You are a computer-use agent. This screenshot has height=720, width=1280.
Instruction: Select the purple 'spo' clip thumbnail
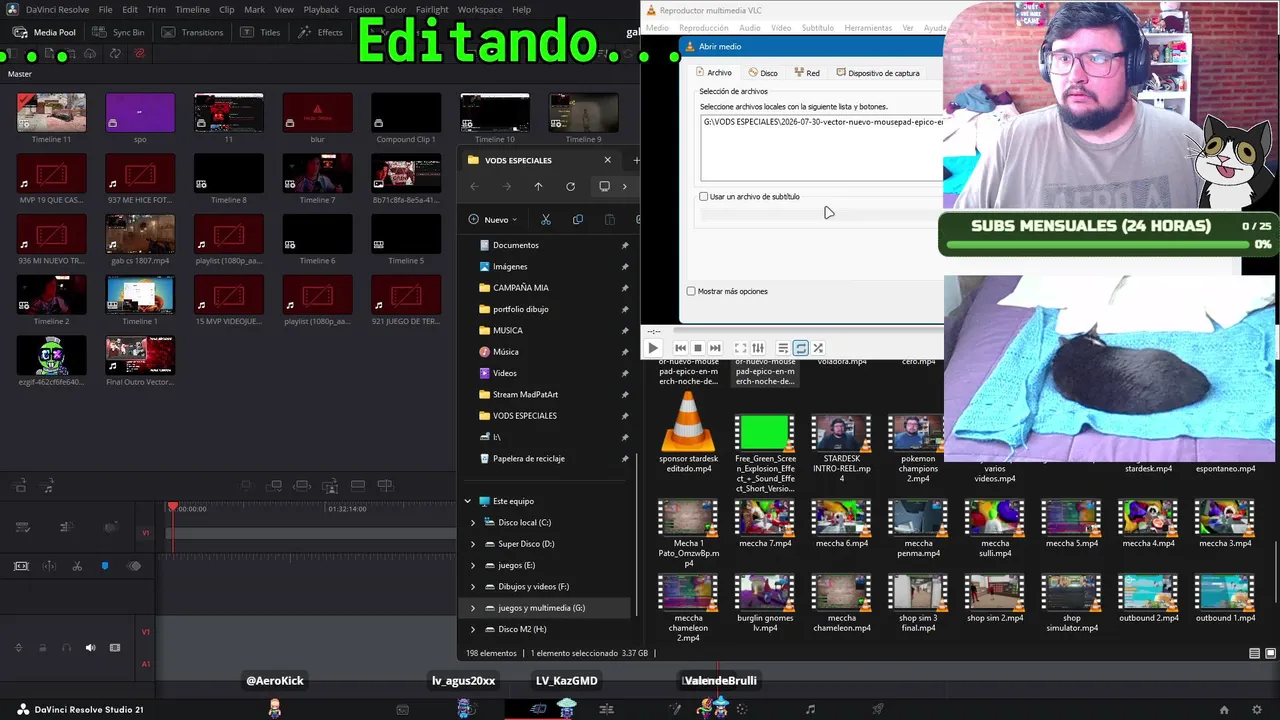pos(140,113)
